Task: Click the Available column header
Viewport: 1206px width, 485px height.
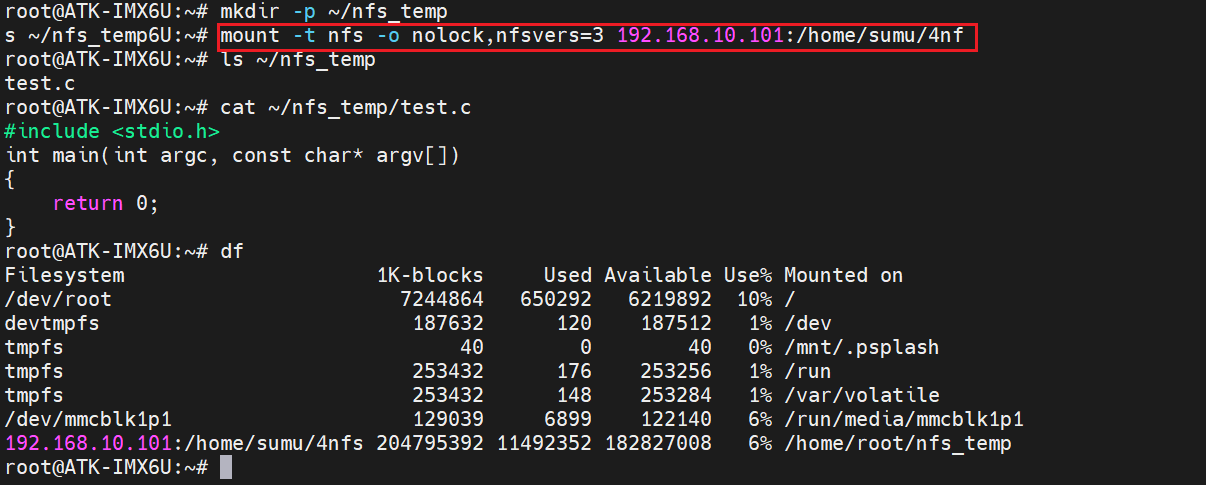Action: [x=658, y=275]
